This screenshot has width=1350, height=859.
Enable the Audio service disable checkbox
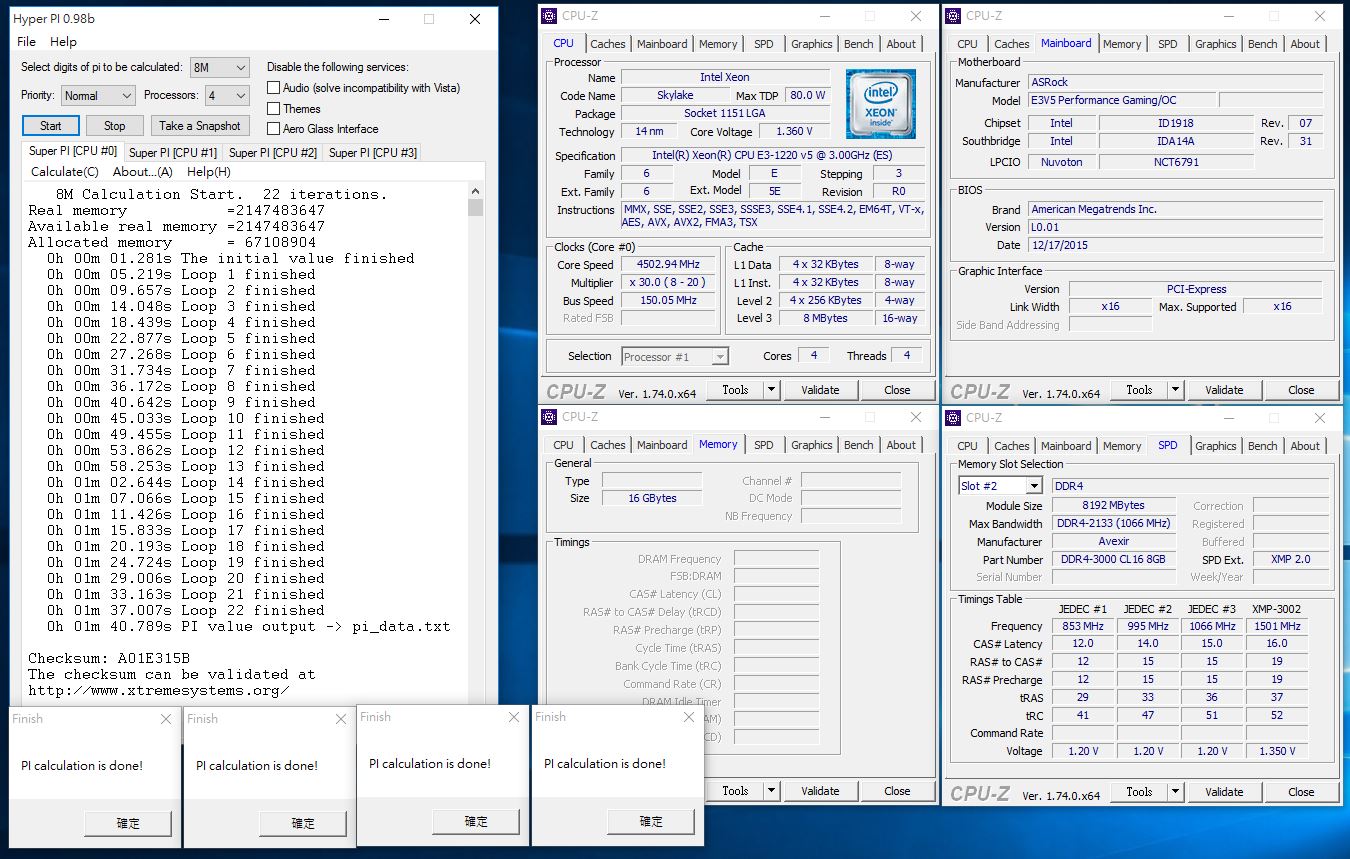[273, 88]
